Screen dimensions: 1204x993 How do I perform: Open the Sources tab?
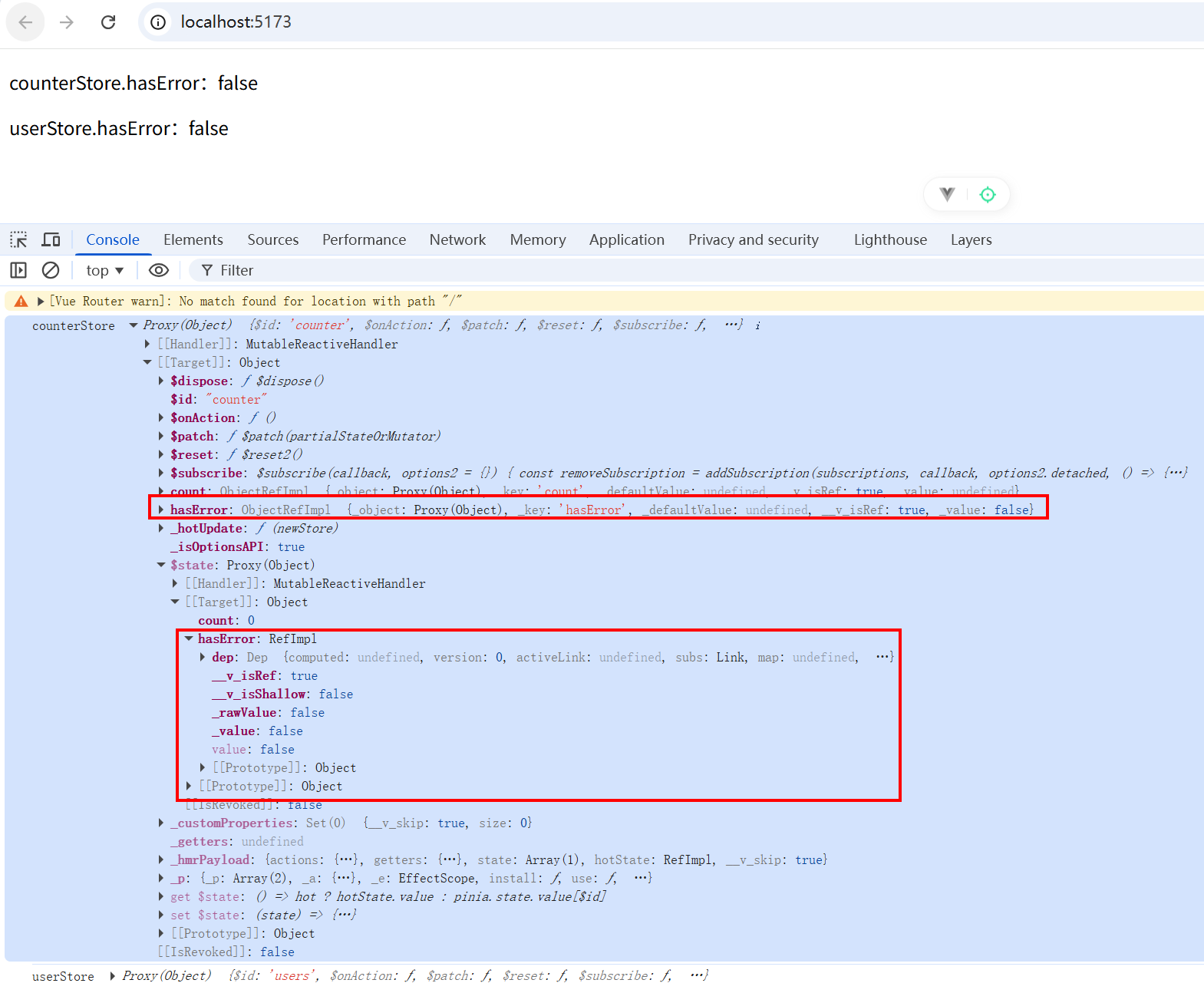pyautogui.click(x=273, y=240)
